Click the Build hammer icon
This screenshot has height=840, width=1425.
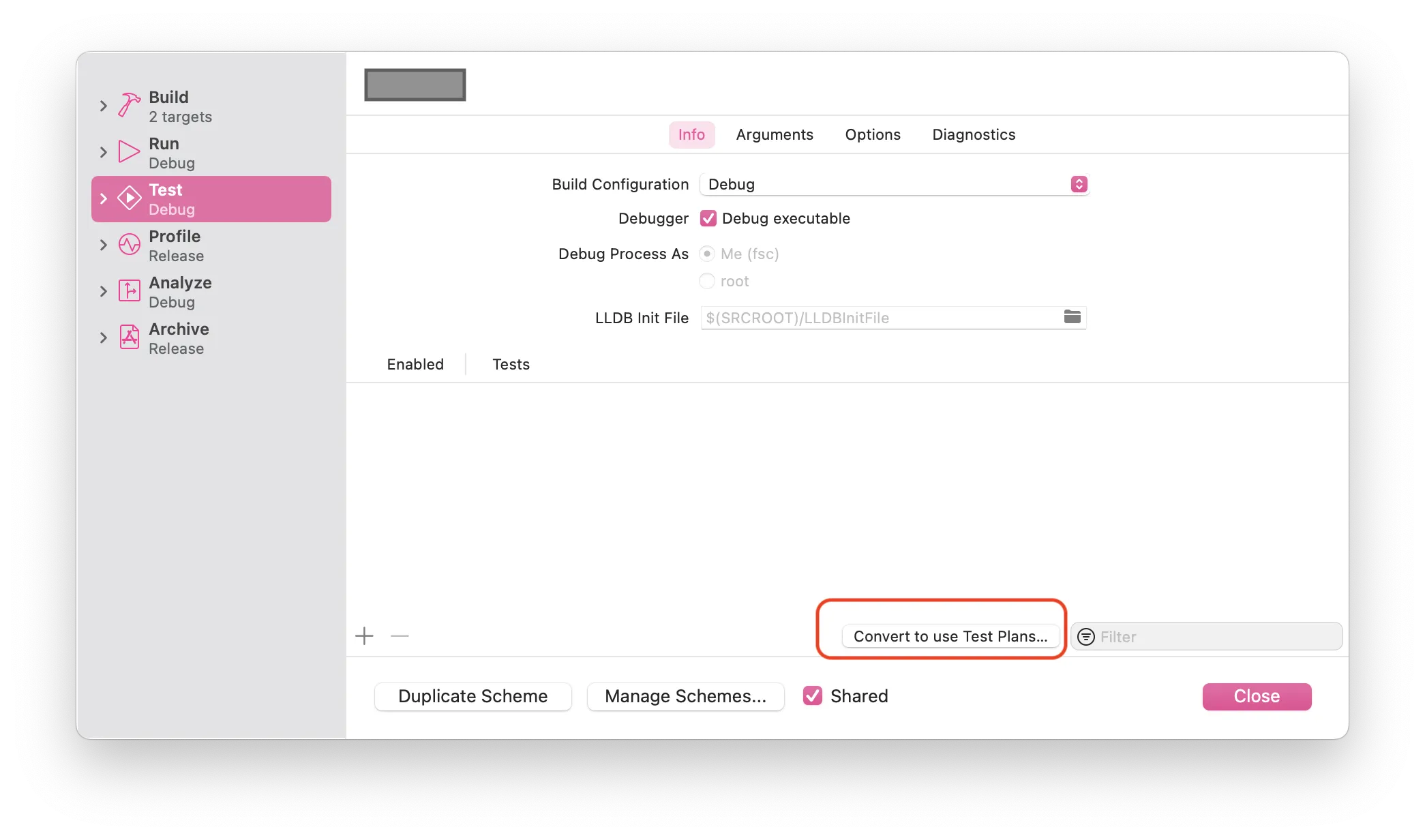129,106
